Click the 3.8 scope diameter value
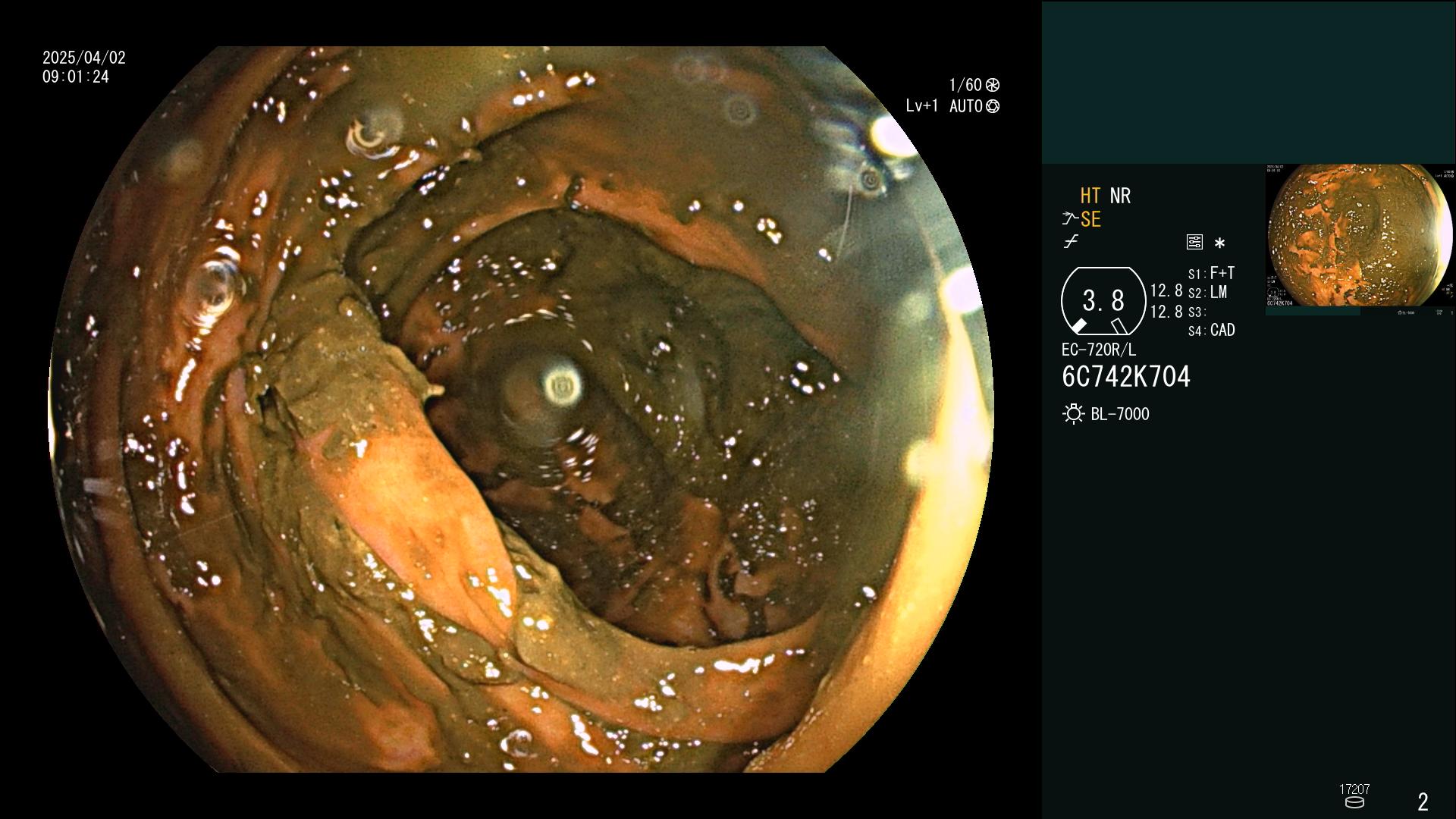This screenshot has width=1456, height=819. tap(1103, 300)
